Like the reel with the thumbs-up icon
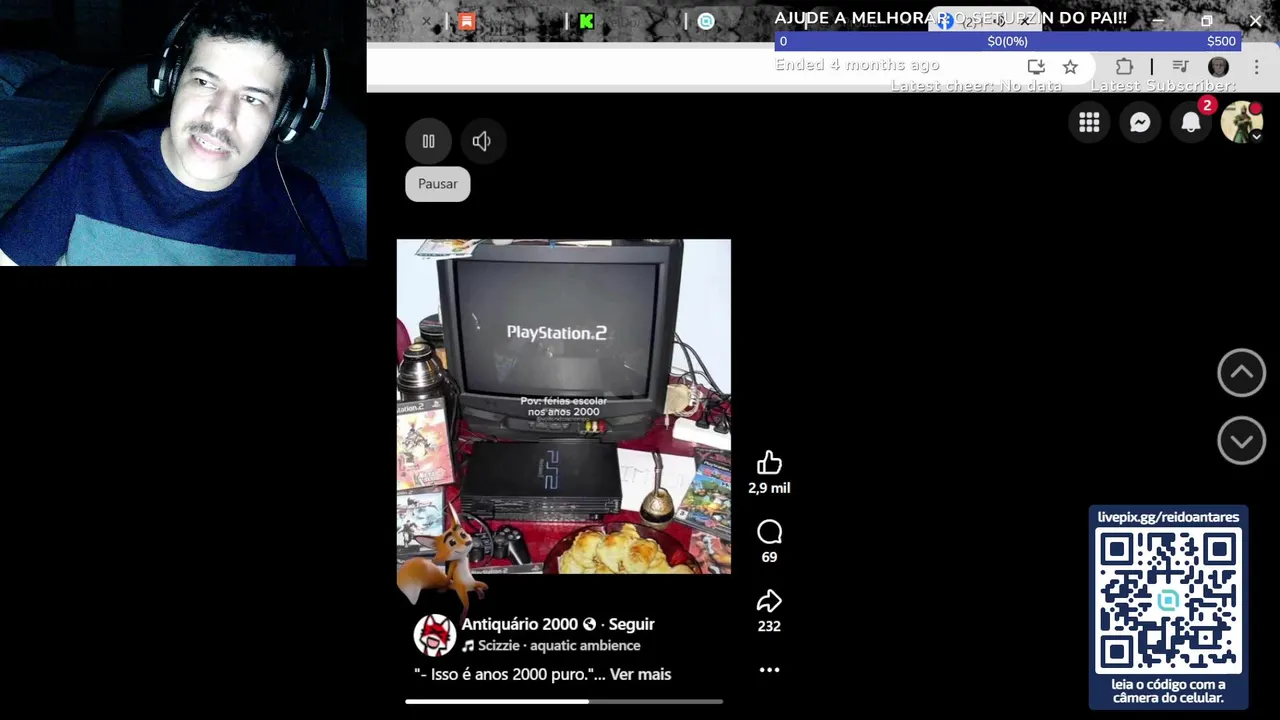 point(769,462)
